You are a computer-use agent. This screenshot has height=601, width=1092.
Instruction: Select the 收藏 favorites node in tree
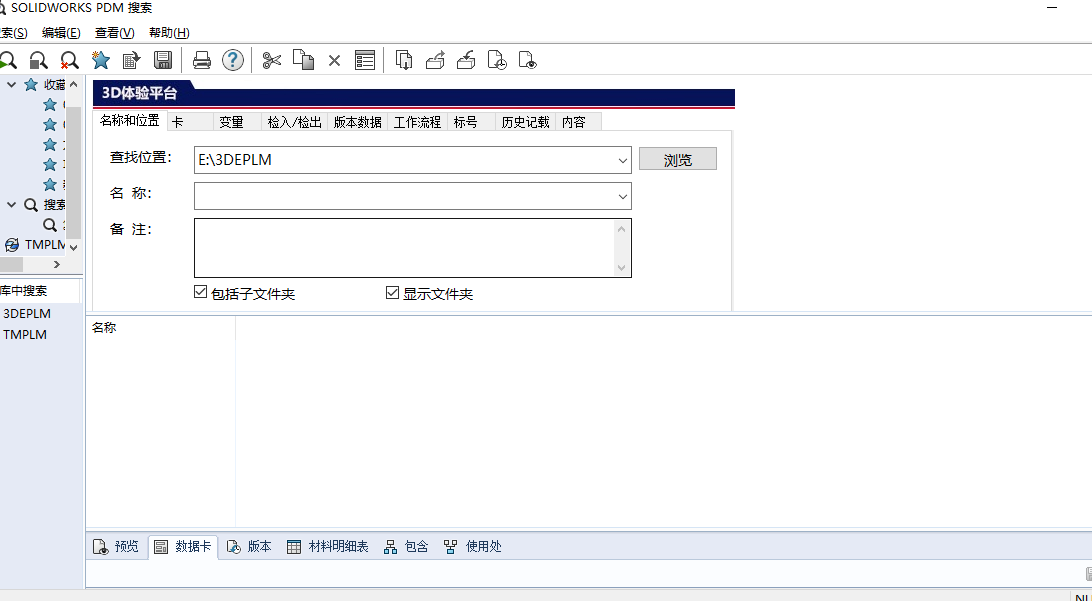[x=55, y=85]
